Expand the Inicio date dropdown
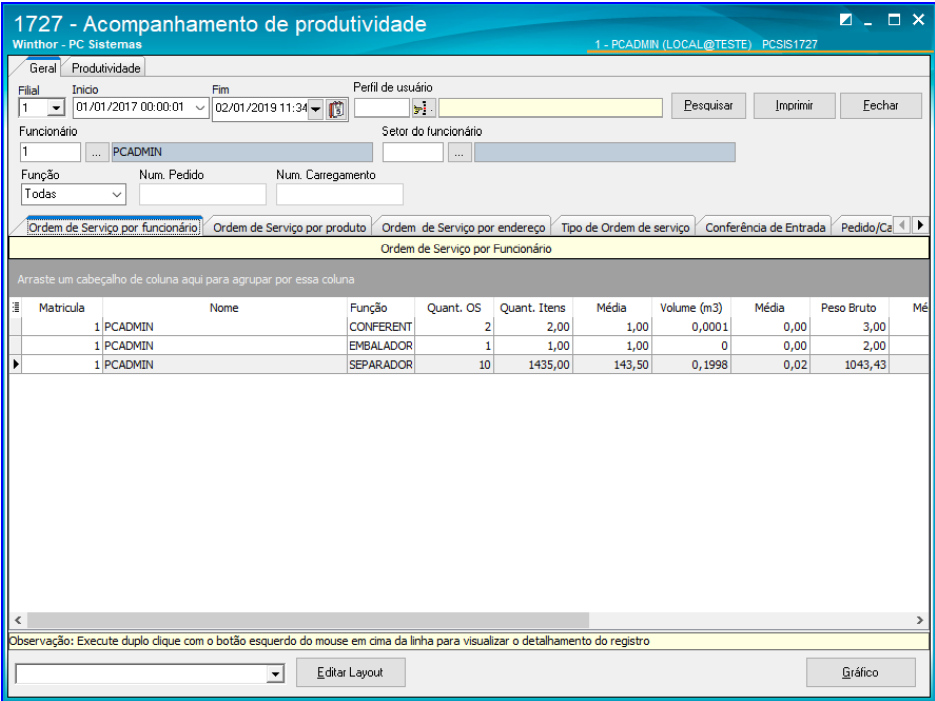This screenshot has height=701, width=935. 200,108
